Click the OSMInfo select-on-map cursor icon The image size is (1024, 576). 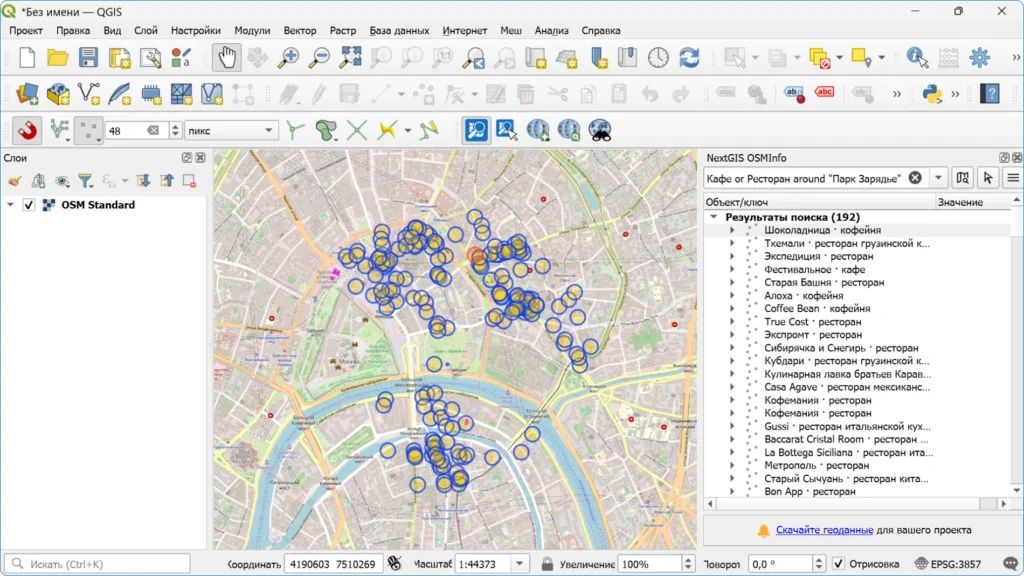click(x=987, y=178)
